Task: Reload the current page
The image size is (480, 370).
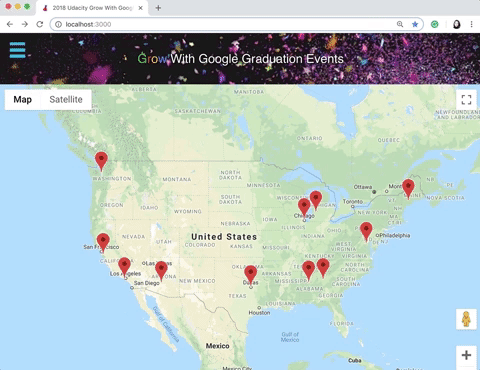Action: 40,24
